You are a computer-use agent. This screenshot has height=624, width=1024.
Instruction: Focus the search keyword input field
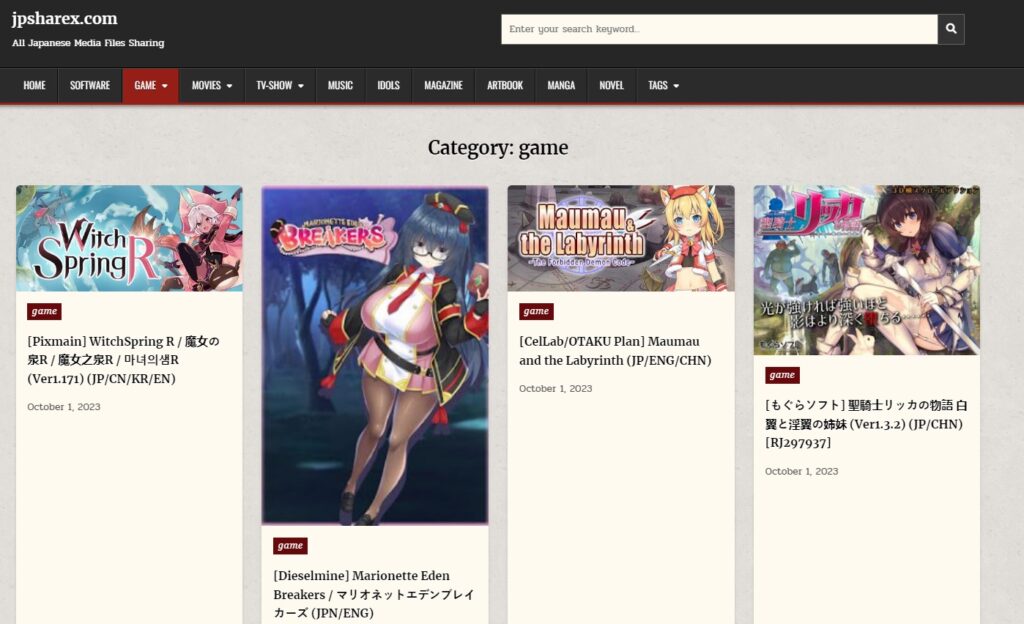point(719,29)
